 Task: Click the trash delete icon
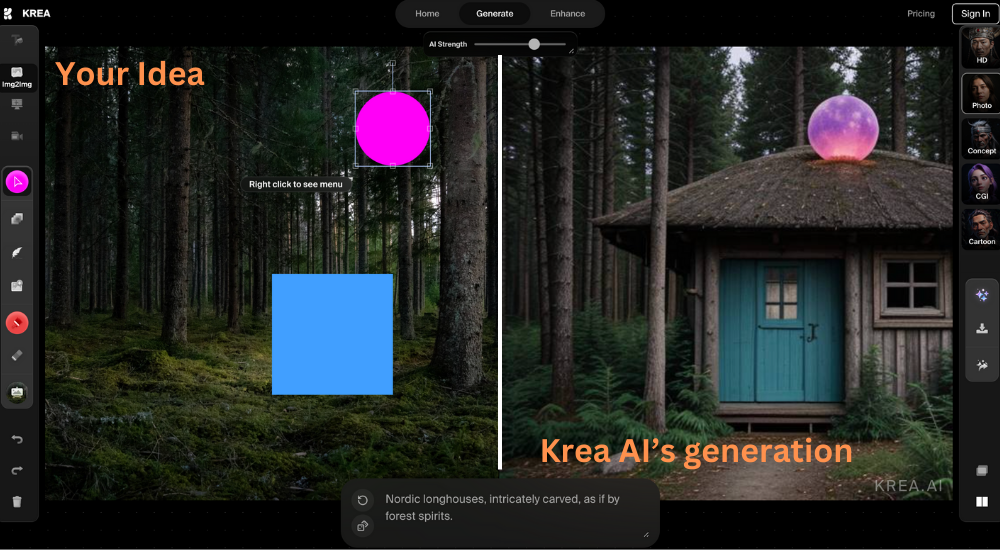click(x=17, y=502)
